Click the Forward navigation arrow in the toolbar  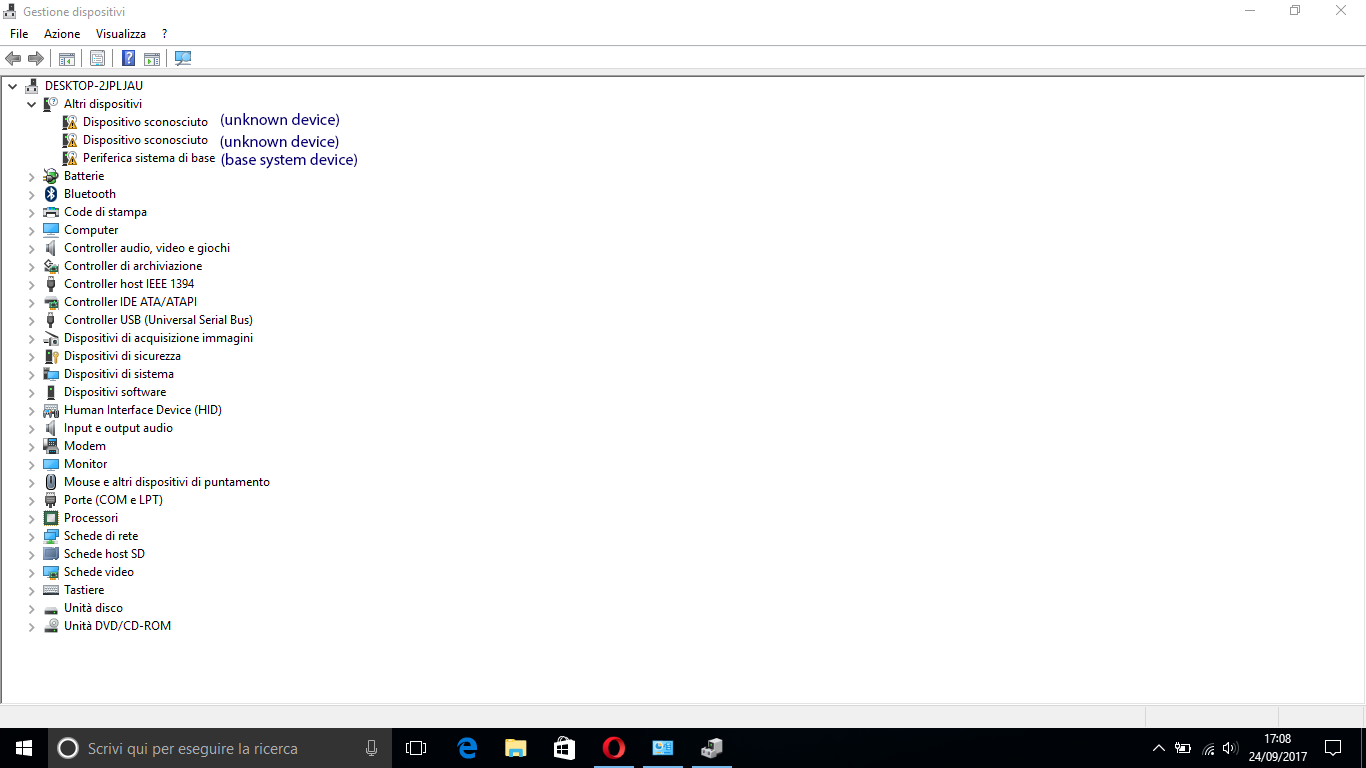click(36, 58)
